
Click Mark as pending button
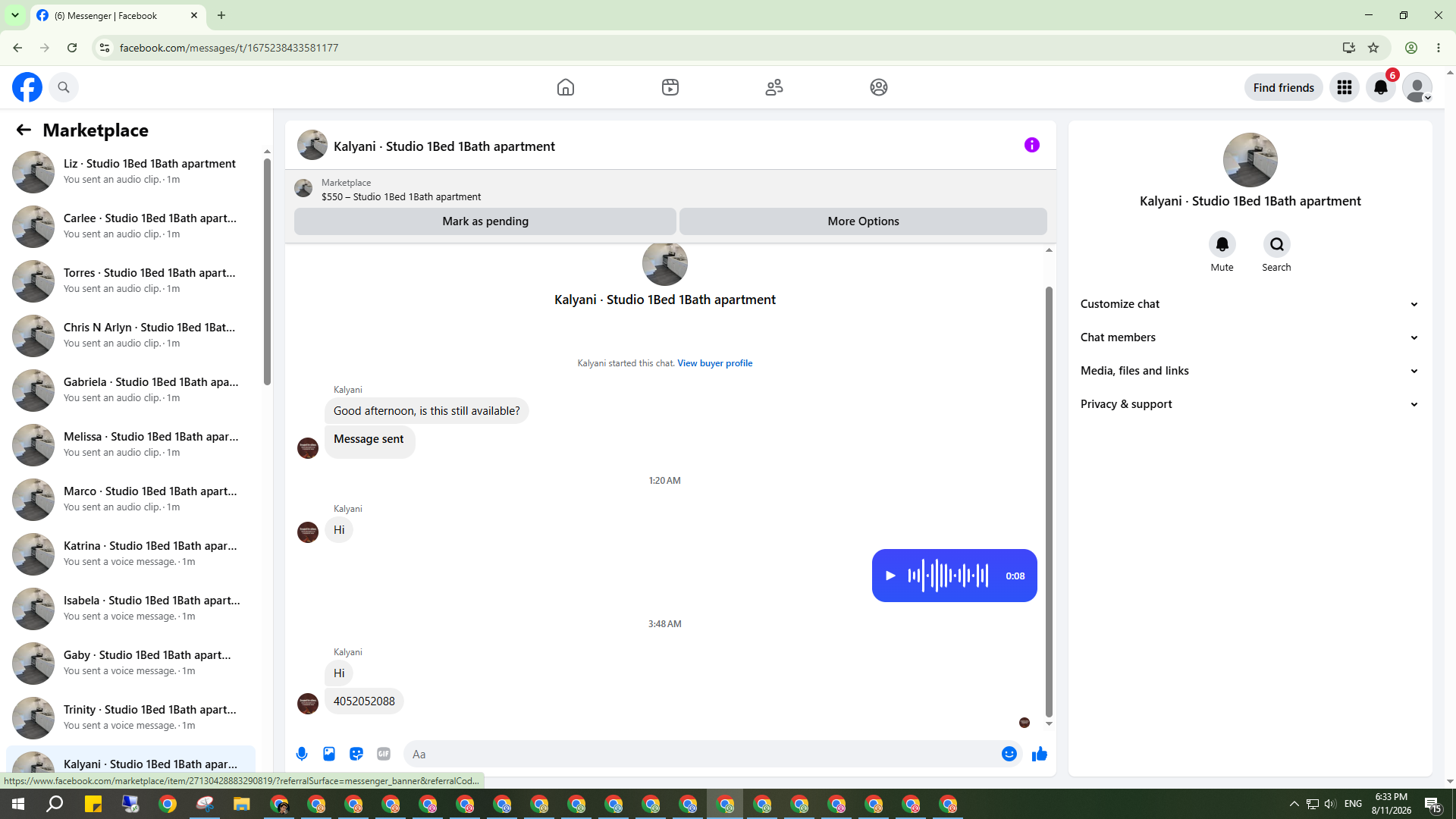click(x=485, y=221)
